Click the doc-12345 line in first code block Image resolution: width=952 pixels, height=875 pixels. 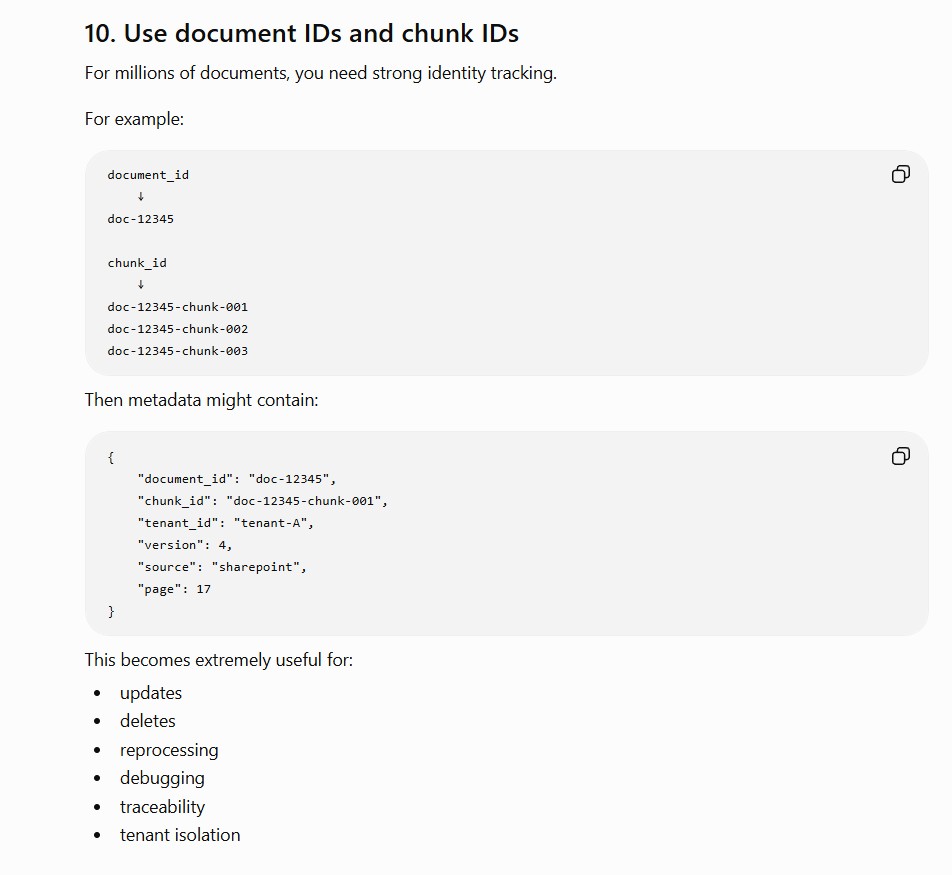click(141, 219)
